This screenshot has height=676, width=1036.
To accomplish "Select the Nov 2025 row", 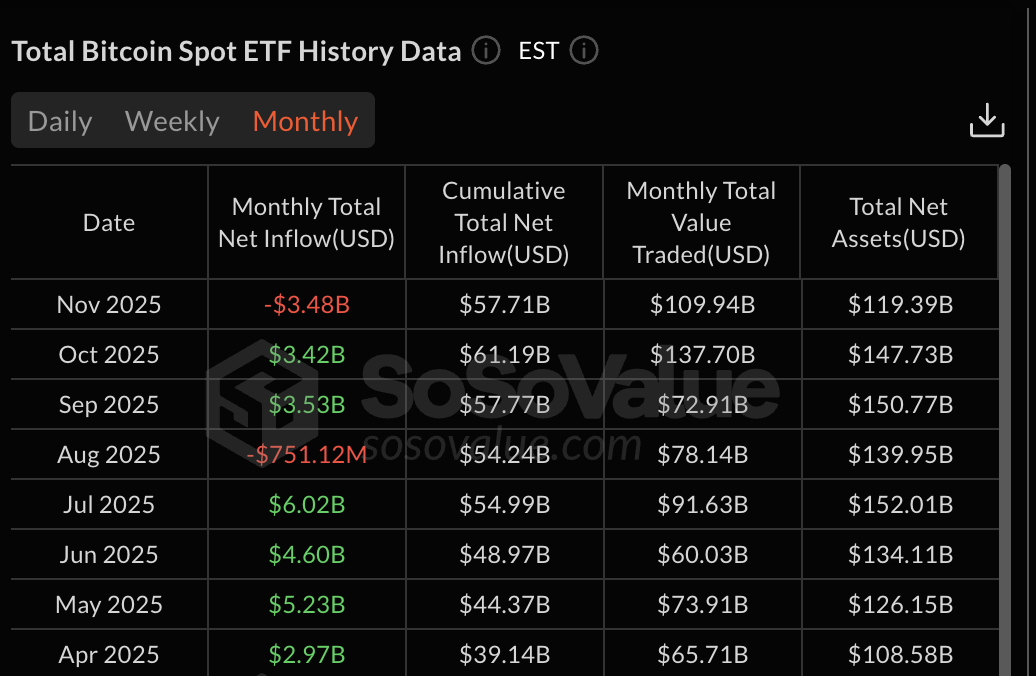I will click(108, 304).
